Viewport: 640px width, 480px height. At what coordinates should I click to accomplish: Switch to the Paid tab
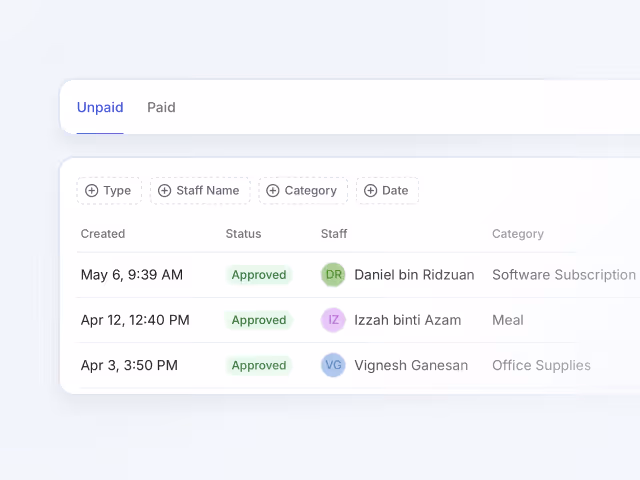tap(161, 107)
